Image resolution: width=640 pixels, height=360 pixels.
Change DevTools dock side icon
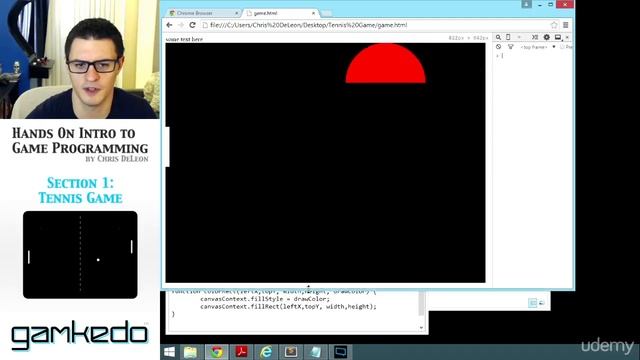[x=558, y=37]
